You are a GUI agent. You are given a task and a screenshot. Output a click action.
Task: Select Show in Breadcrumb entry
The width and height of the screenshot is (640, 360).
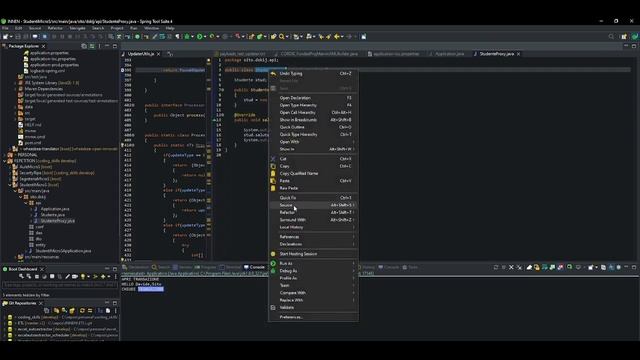pyautogui.click(x=313, y=120)
